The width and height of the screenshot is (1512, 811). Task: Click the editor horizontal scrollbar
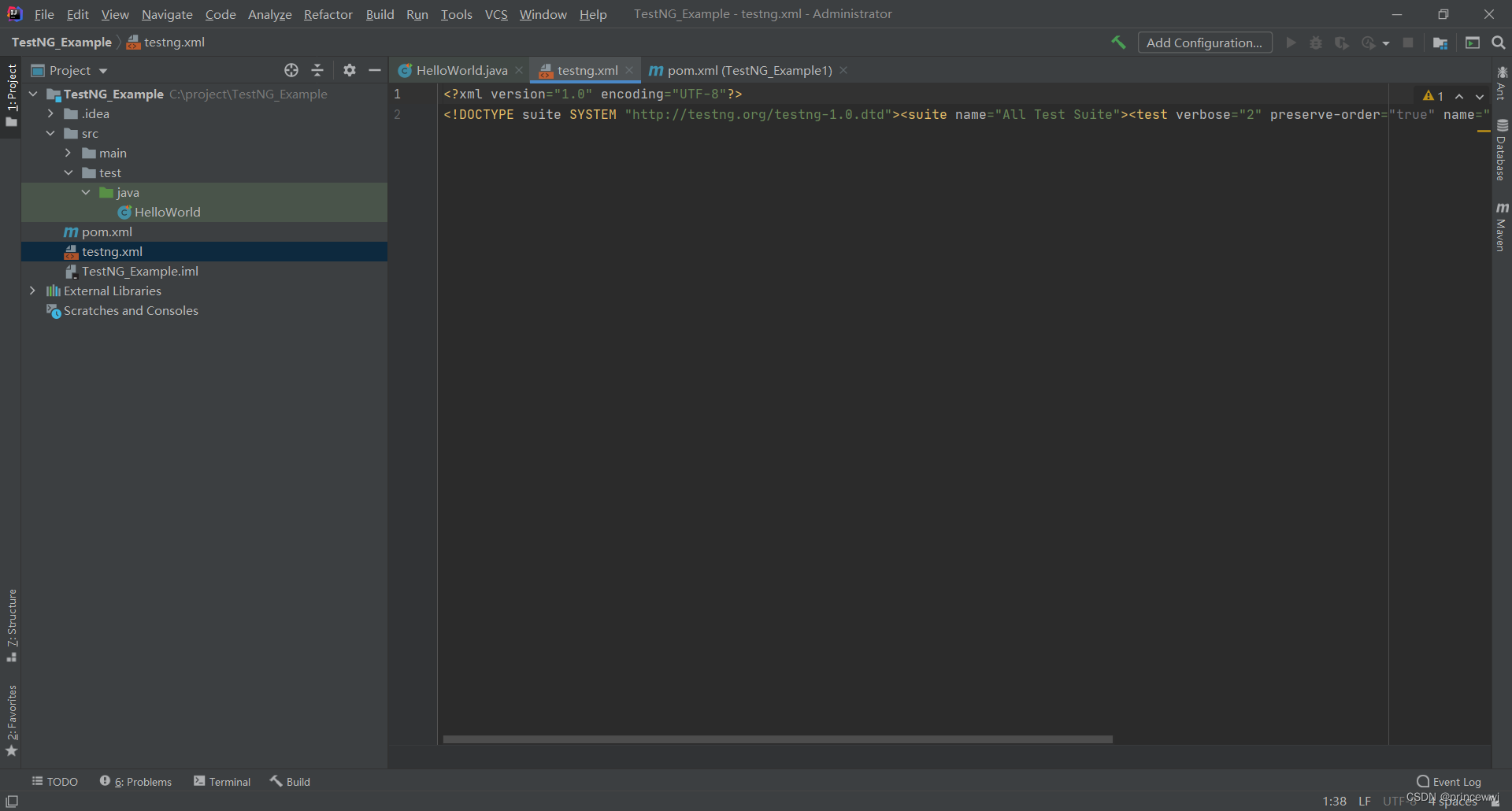[x=777, y=739]
